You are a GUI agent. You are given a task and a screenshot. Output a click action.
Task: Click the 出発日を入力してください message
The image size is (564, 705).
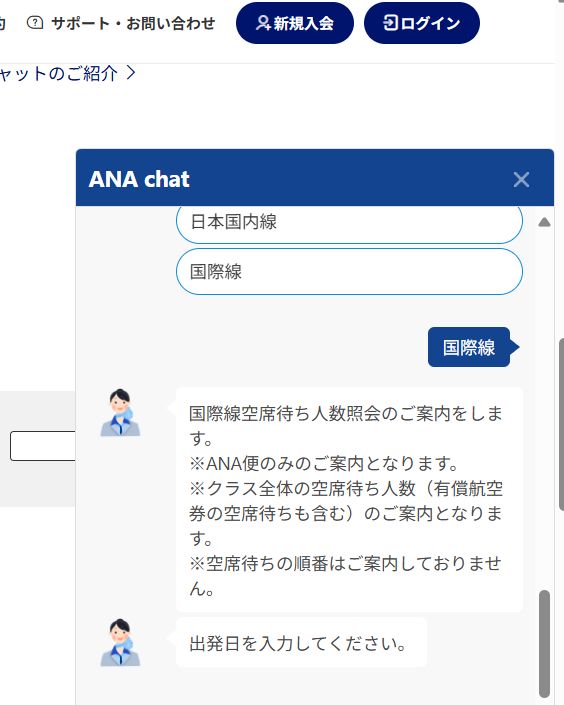click(x=301, y=642)
